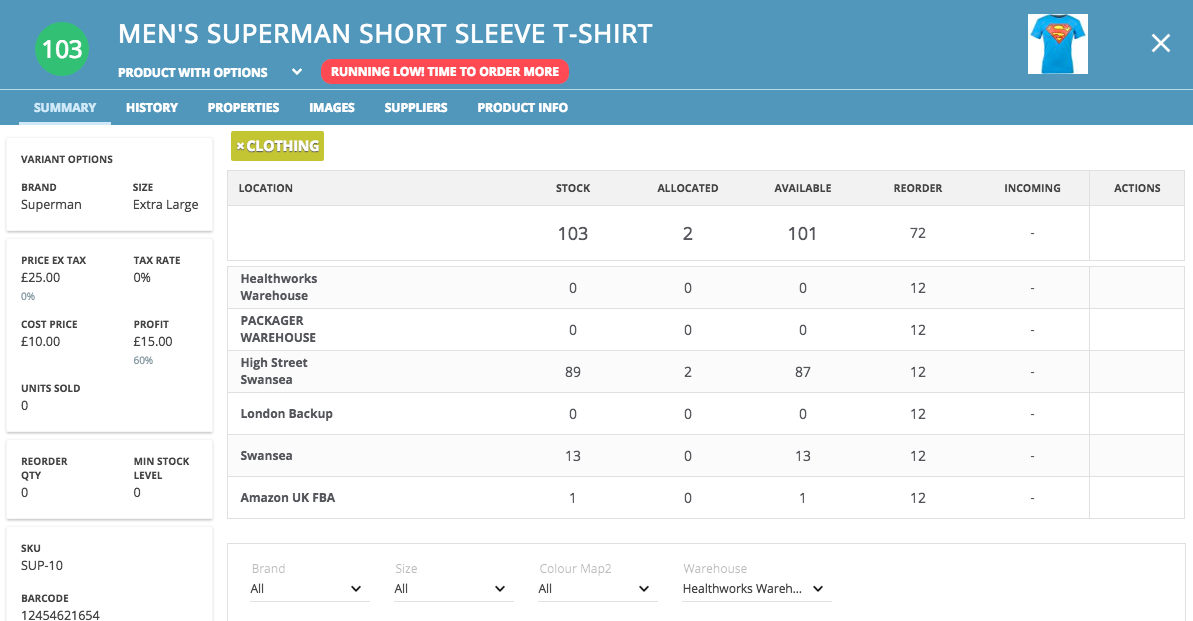The width and height of the screenshot is (1193, 621).
Task: Select the High Street Swansea location row
Action: tap(706, 371)
